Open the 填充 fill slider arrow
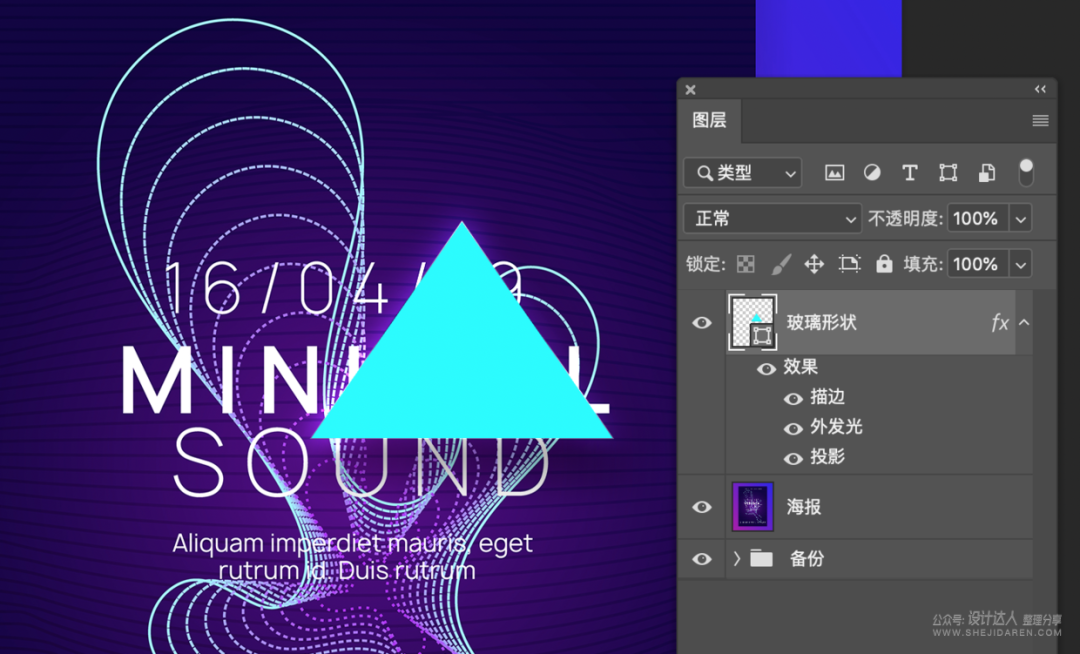The height and width of the screenshot is (654, 1080). pyautogui.click(x=1021, y=264)
